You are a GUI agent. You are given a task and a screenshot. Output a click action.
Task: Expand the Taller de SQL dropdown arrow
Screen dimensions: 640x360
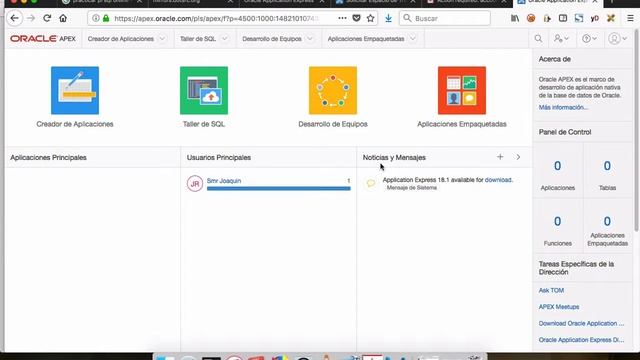click(x=224, y=39)
